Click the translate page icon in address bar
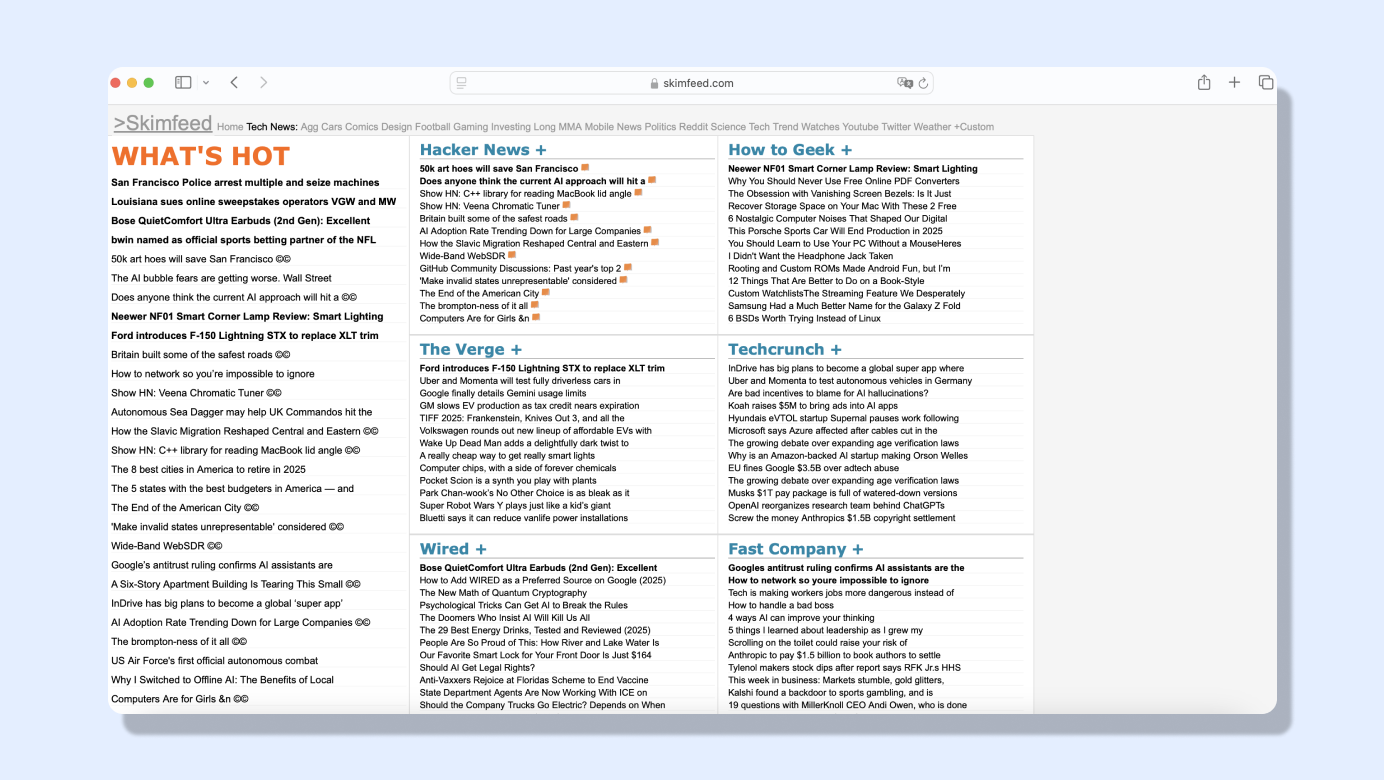 (x=905, y=83)
